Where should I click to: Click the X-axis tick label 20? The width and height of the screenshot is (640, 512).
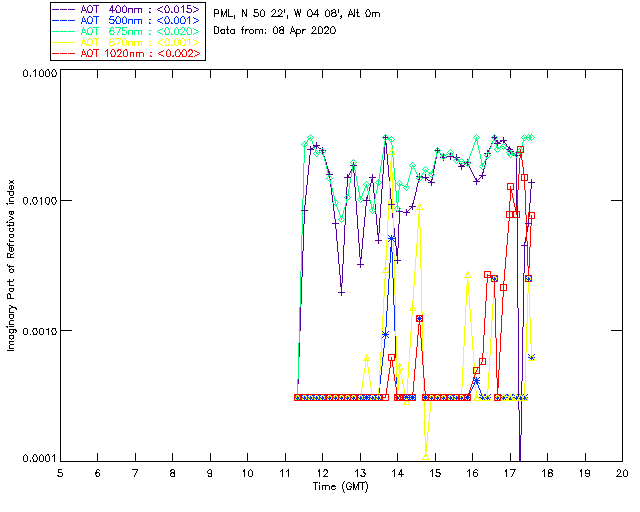click(x=622, y=473)
